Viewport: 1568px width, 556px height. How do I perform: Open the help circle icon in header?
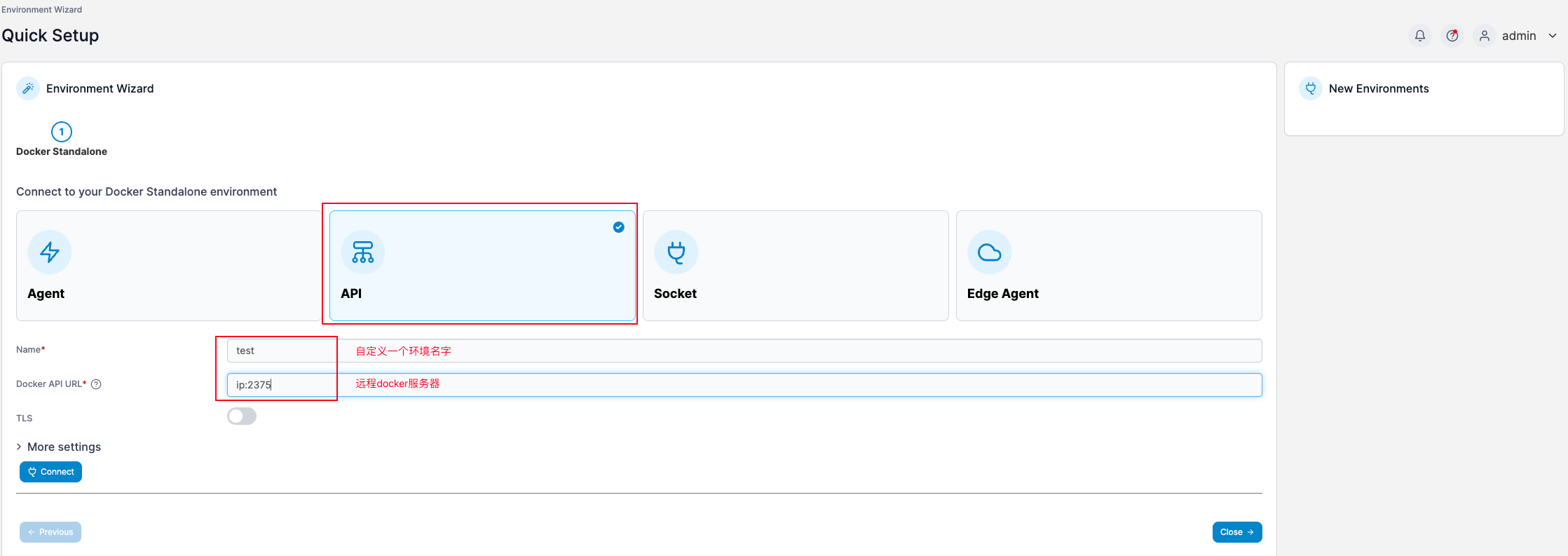point(1452,36)
